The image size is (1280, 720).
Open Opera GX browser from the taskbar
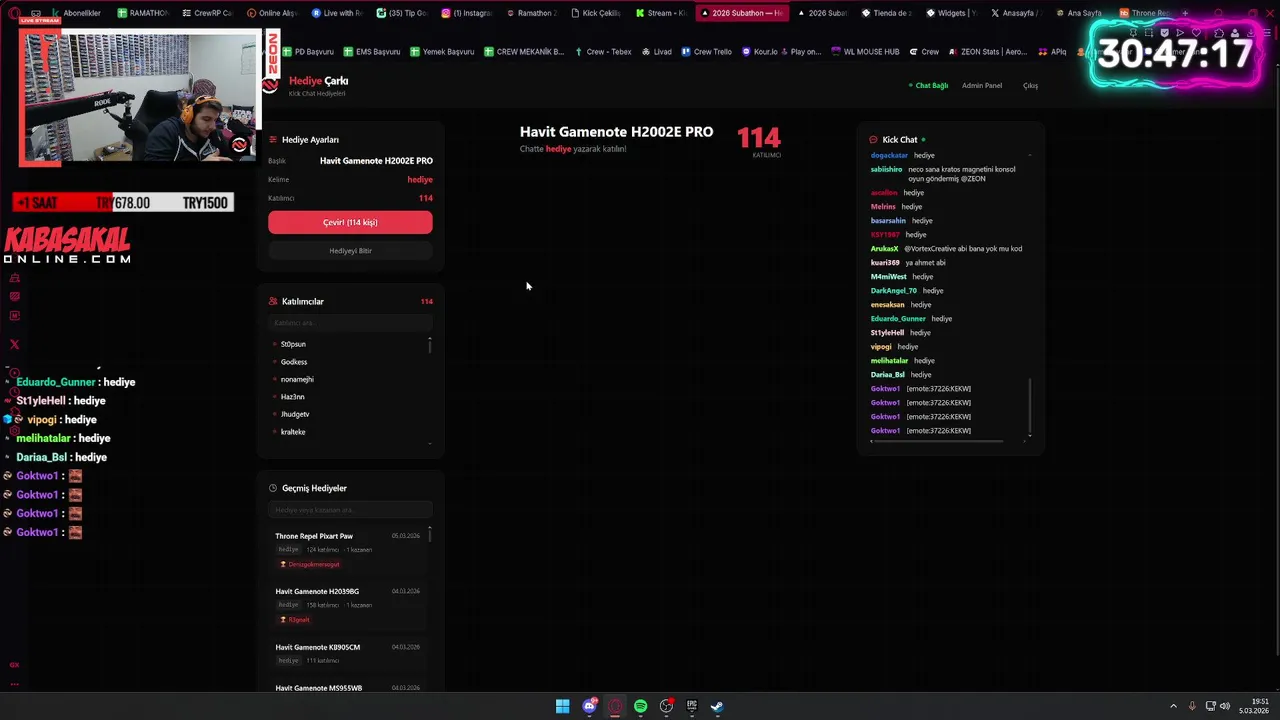615,706
